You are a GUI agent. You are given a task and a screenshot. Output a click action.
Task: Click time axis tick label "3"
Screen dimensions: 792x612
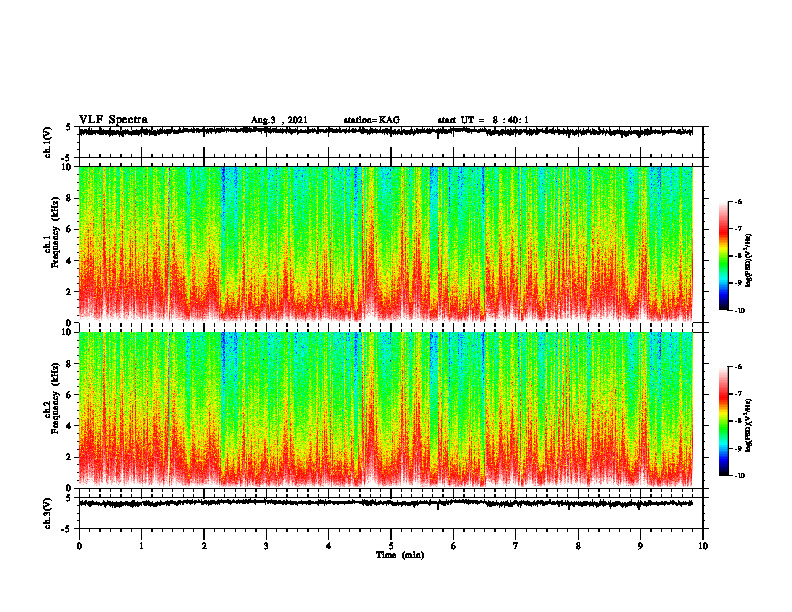click(266, 546)
